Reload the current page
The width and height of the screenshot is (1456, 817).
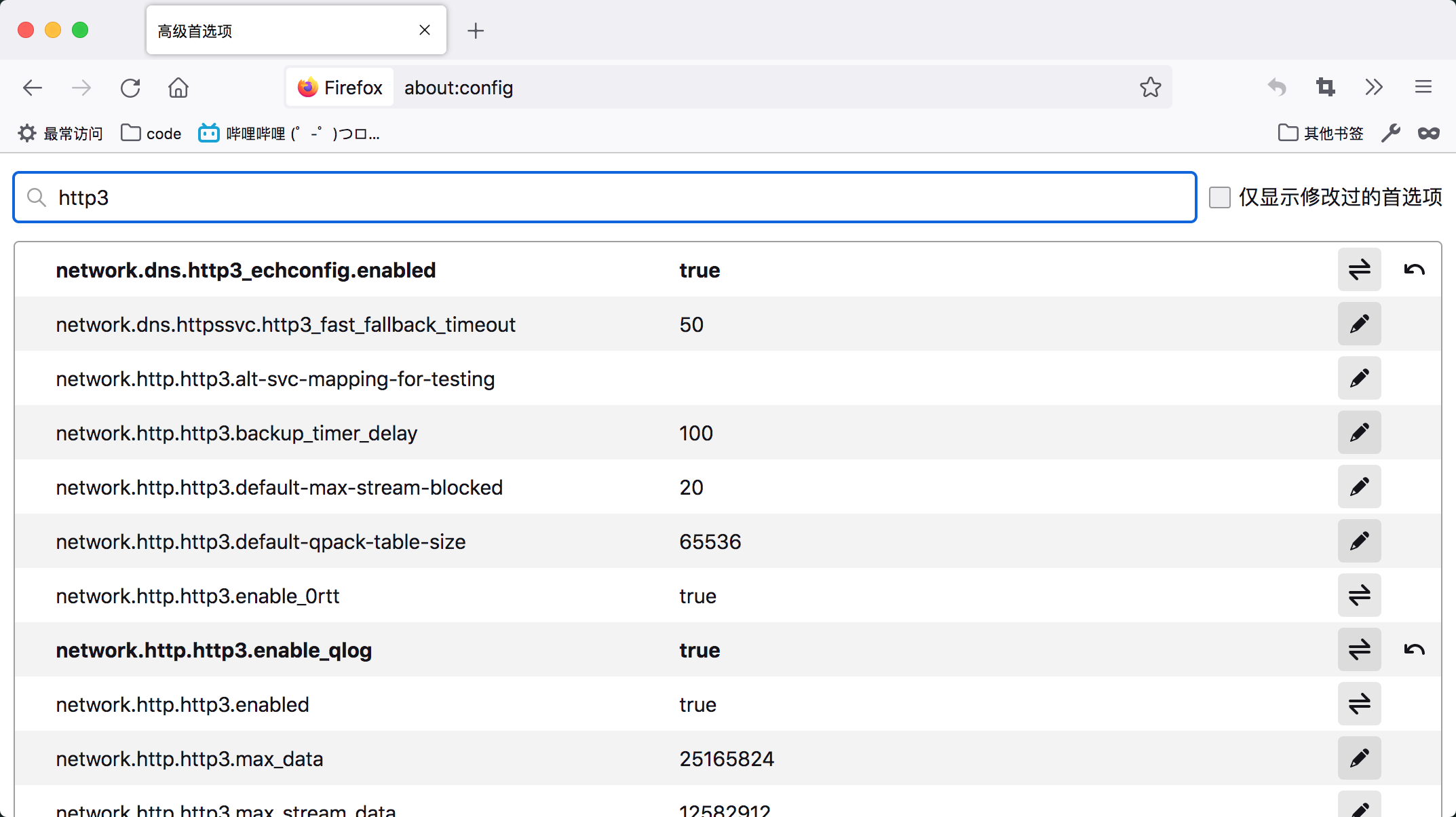point(130,88)
